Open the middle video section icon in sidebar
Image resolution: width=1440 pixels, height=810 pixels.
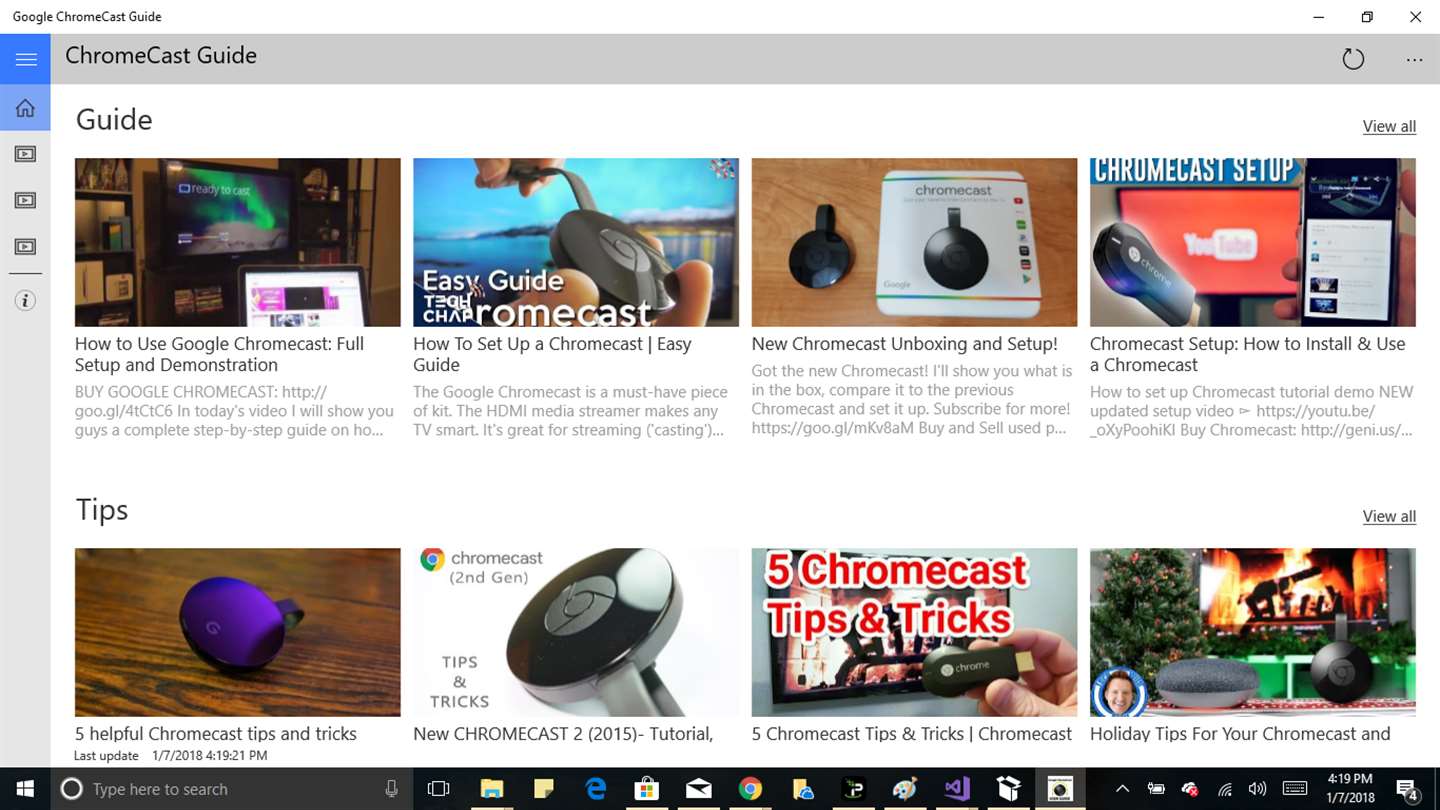(x=25, y=200)
